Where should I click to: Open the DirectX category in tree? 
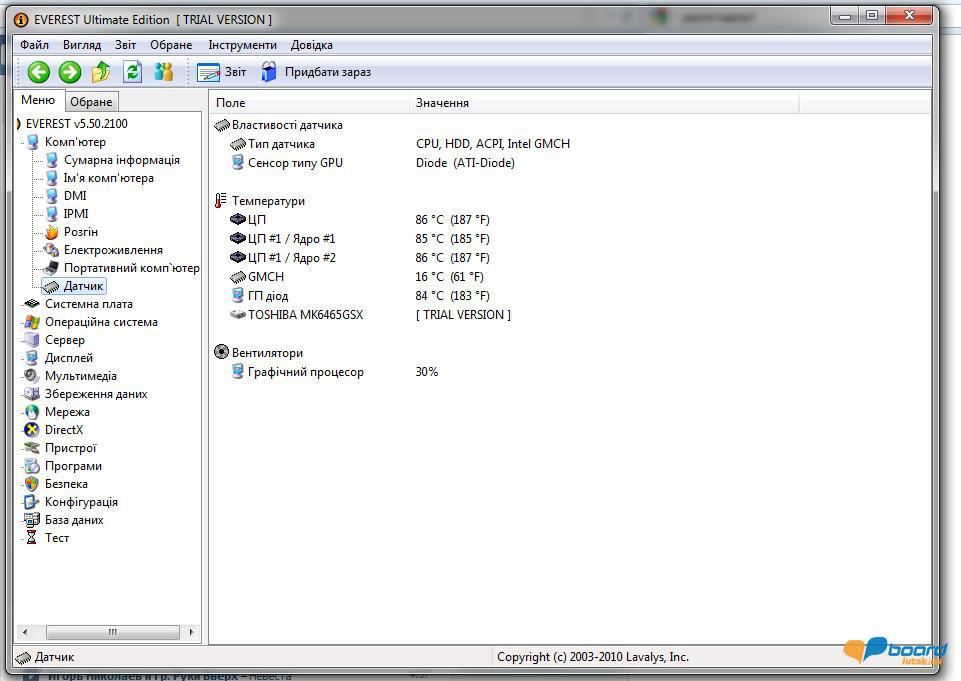63,430
